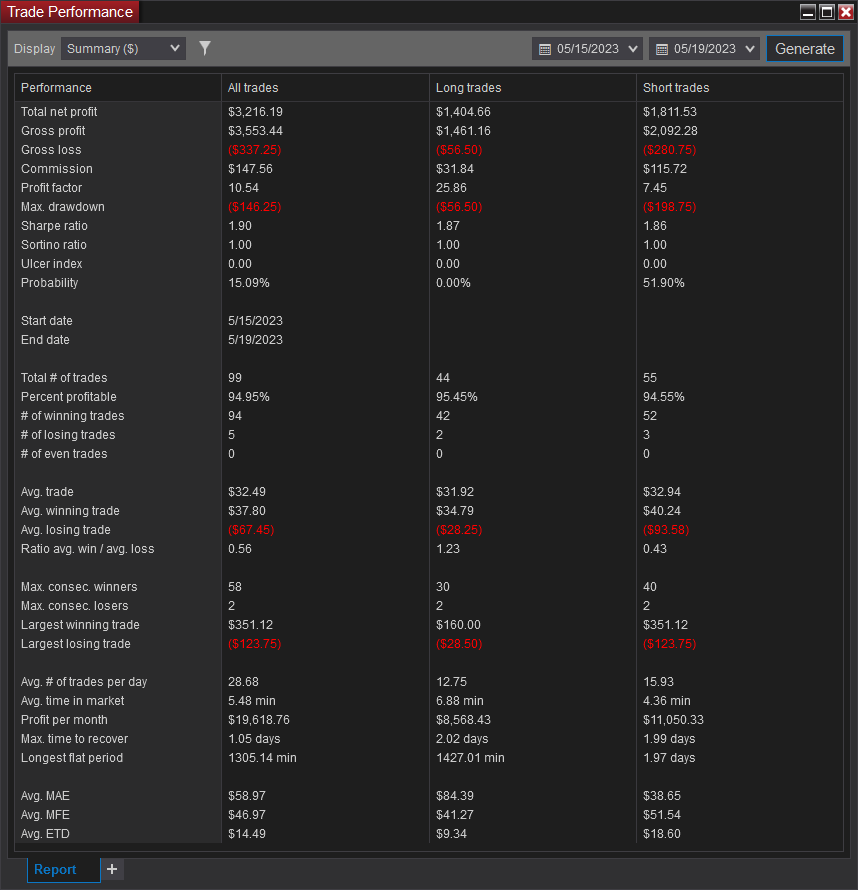
Task: Click Short trades net profit $1,811.53
Action: pyautogui.click(x=670, y=112)
